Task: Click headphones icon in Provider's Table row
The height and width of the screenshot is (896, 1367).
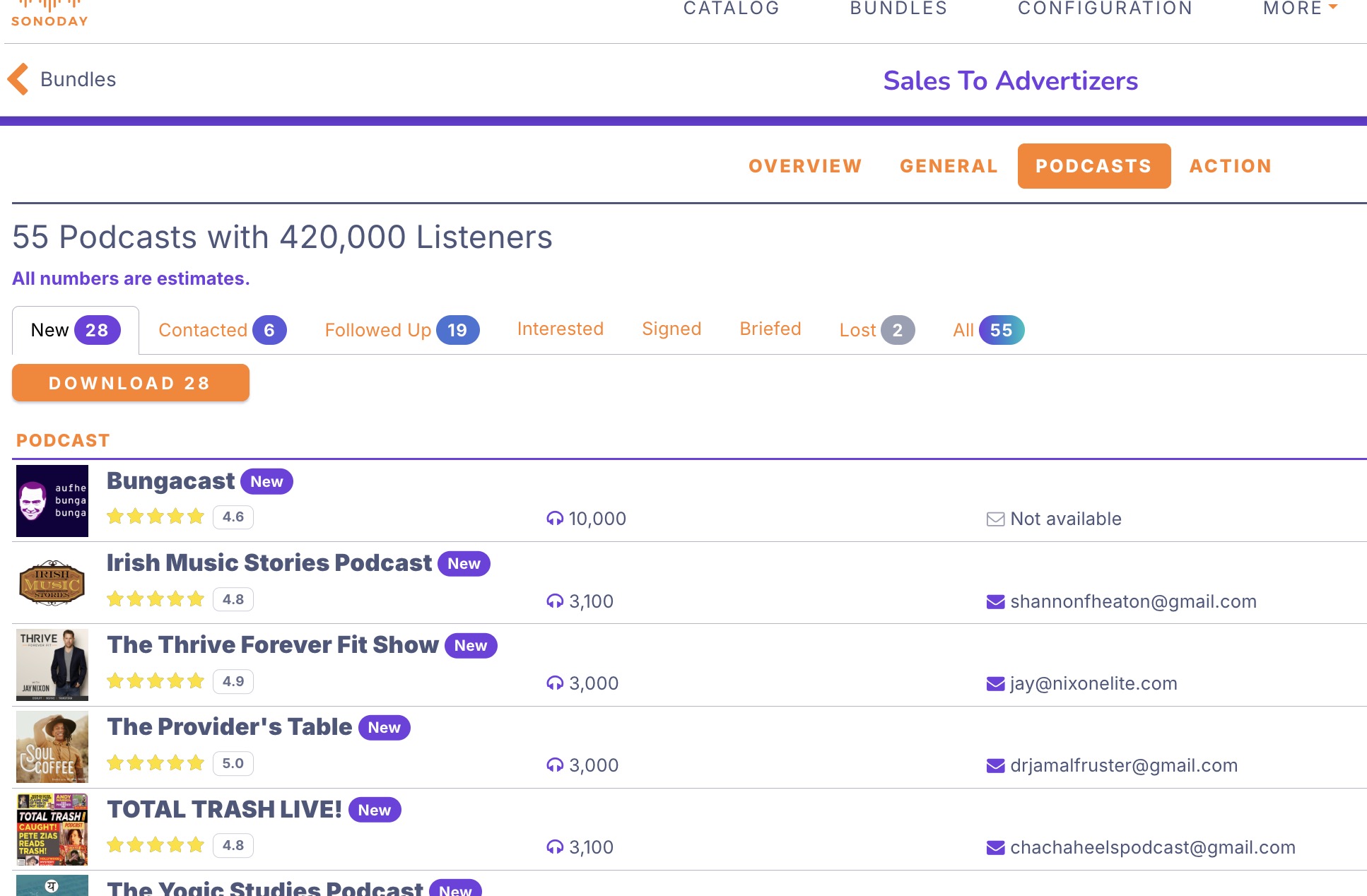Action: [x=555, y=765]
